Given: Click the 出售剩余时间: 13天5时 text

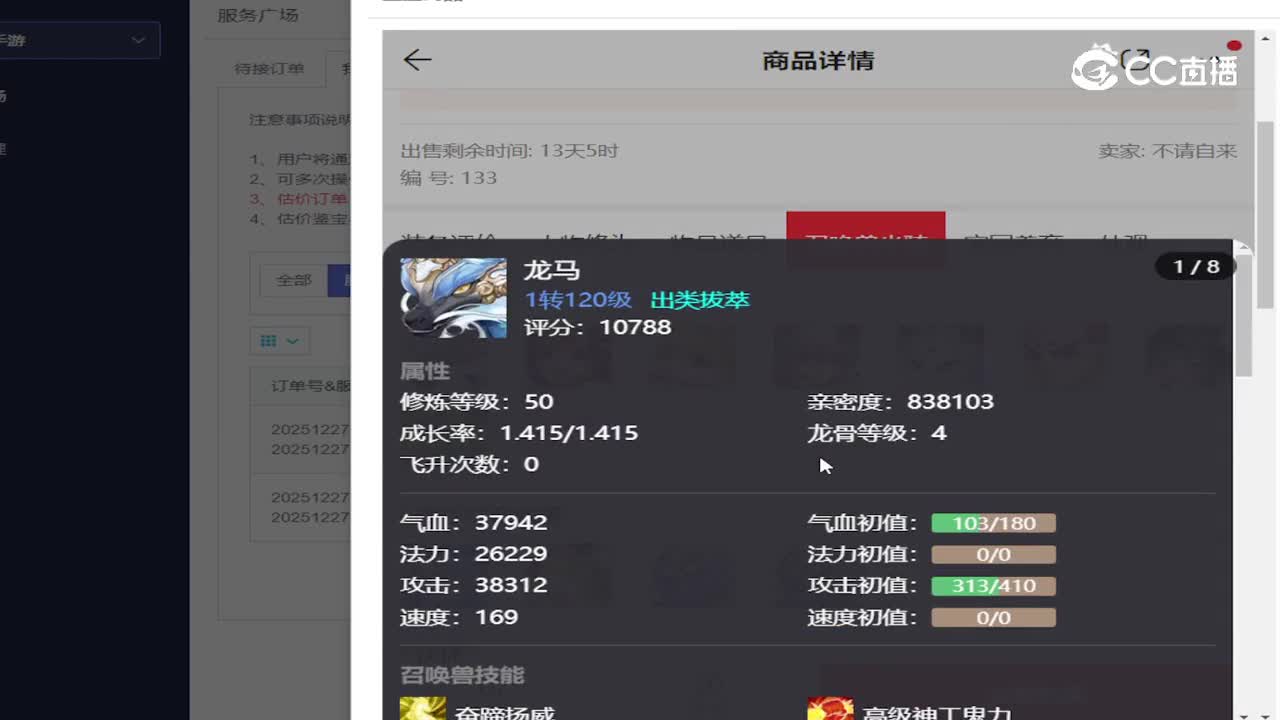Looking at the screenshot, I should [510, 151].
